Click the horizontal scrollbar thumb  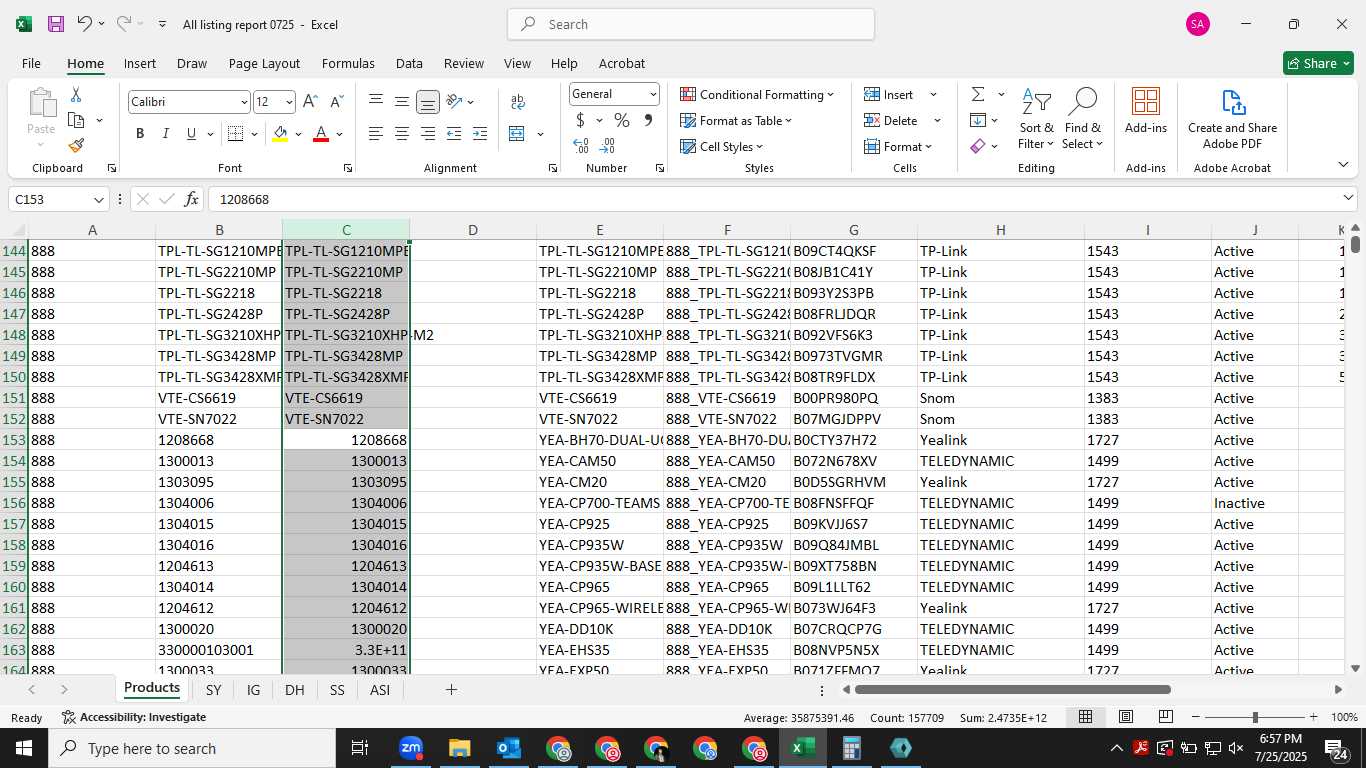tap(1012, 690)
